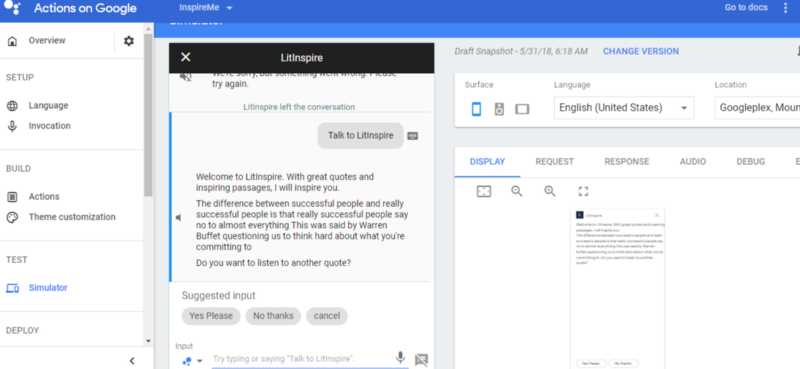Viewport: 800px width, 369px height.
Task: Click the home icon beside Overview
Action: click(x=12, y=41)
